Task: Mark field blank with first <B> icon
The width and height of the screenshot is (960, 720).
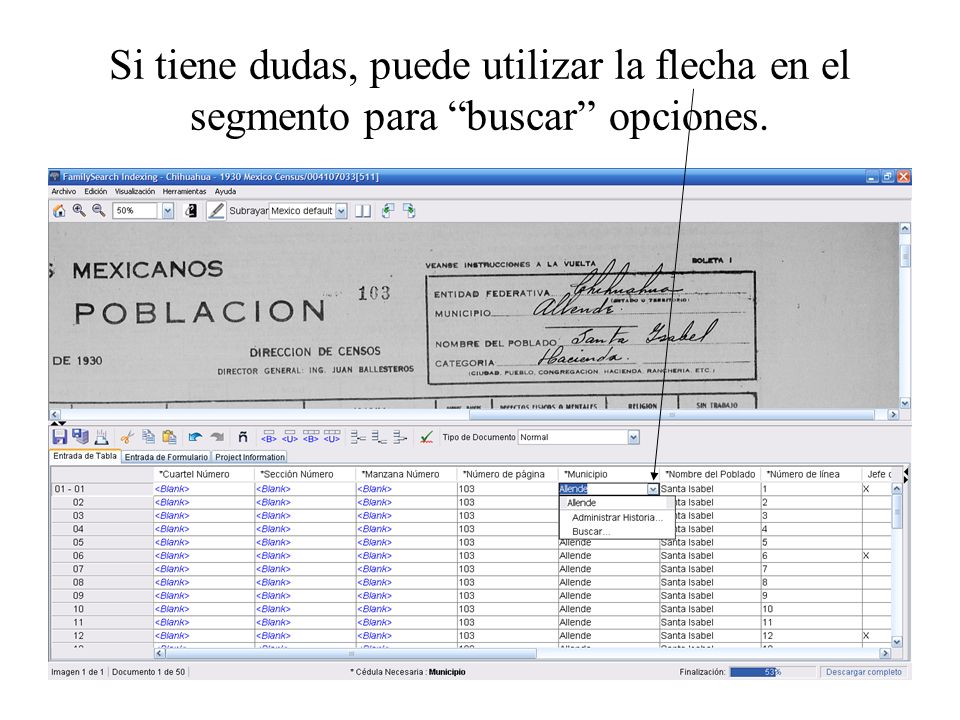Action: pos(269,437)
